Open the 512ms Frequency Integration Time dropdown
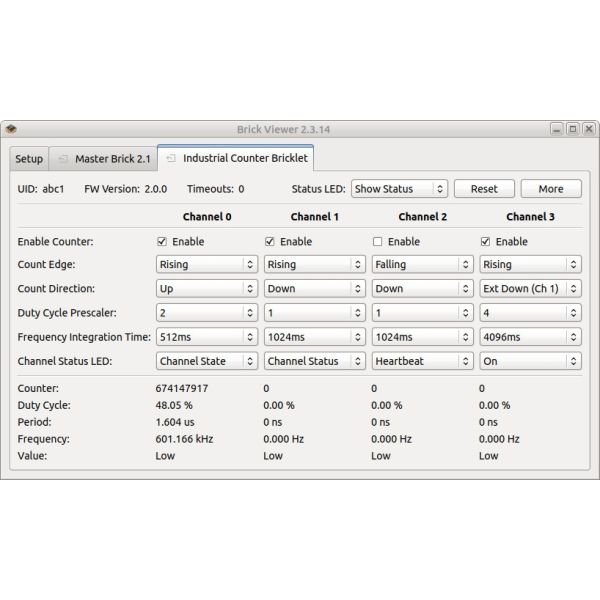This screenshot has height=600, width=600. point(207,337)
